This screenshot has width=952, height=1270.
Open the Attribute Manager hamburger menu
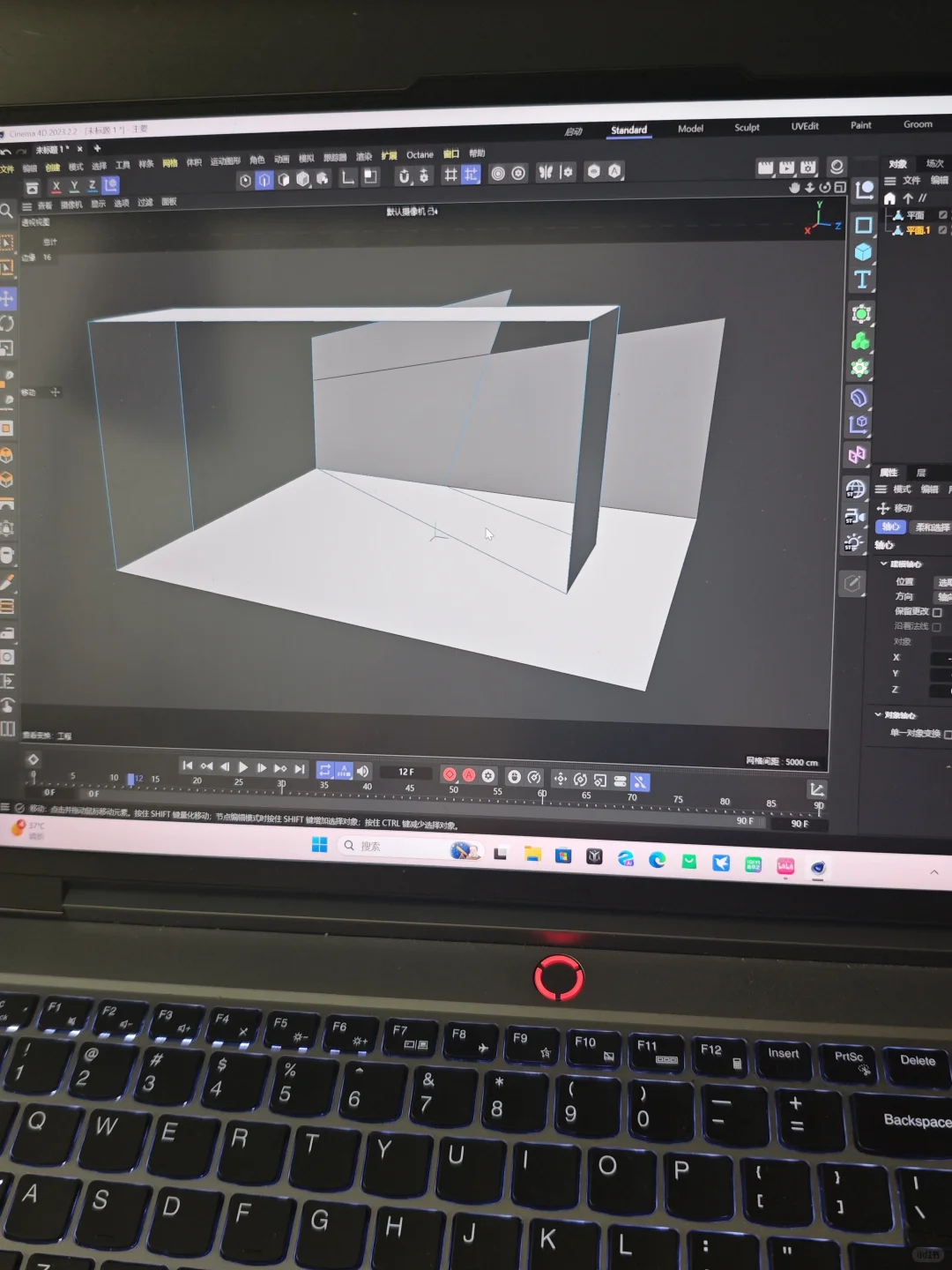(x=881, y=489)
